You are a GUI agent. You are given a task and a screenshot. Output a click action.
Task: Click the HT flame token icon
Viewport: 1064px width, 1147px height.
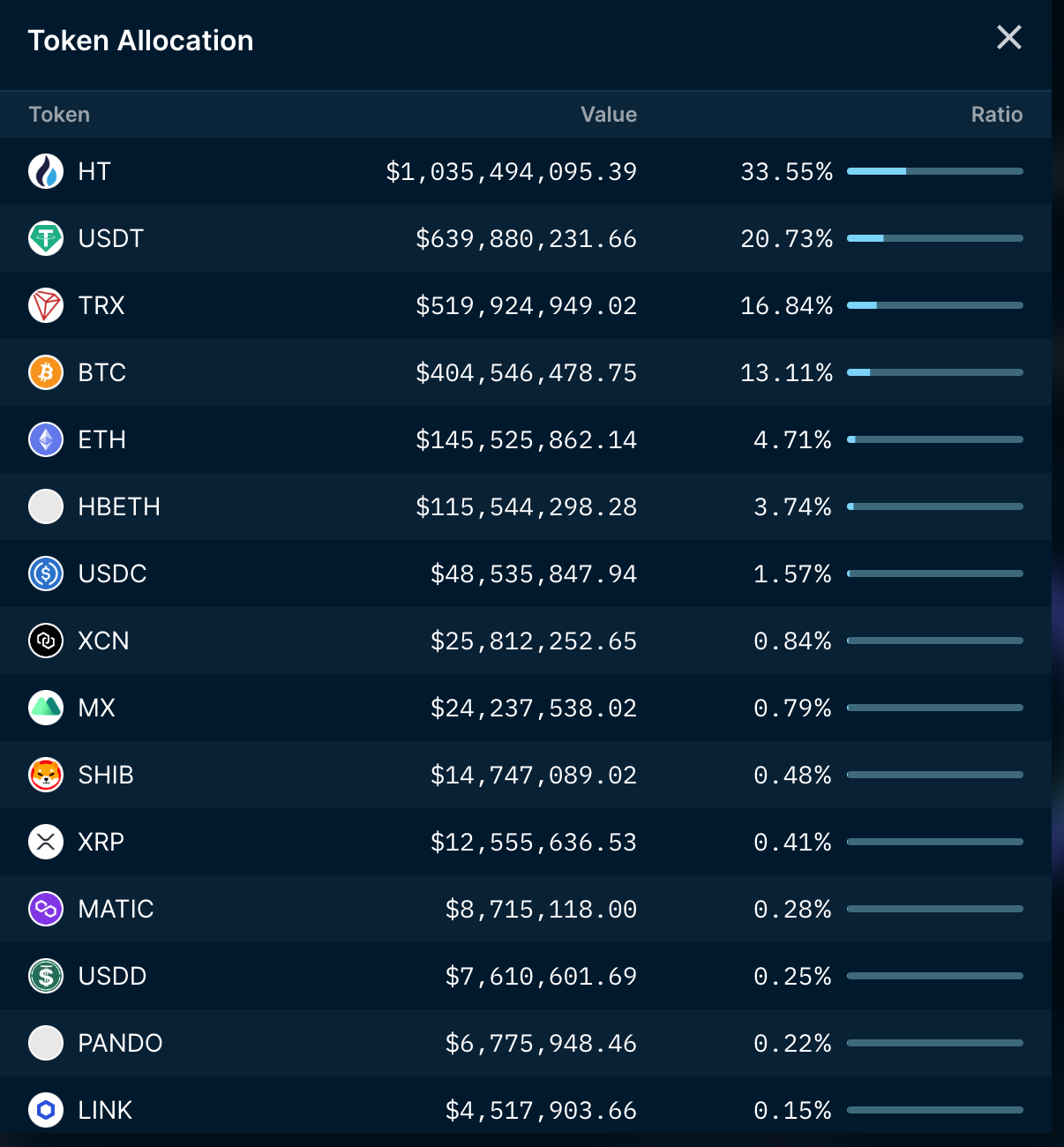click(x=46, y=171)
